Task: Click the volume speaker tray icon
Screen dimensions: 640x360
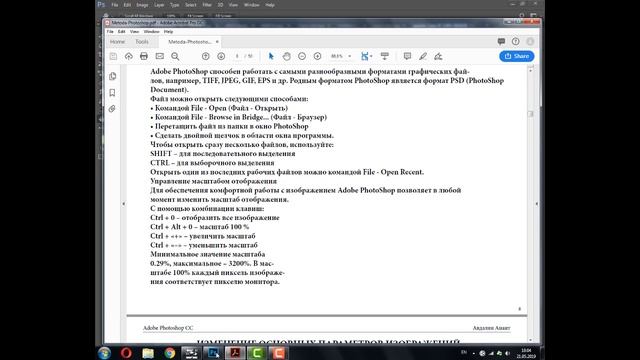Action: (507, 353)
